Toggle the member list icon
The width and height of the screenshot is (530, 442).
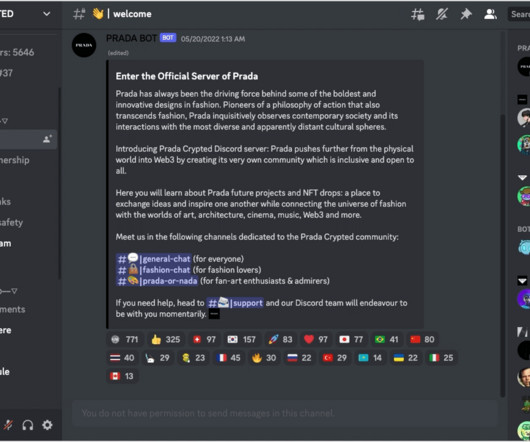490,14
